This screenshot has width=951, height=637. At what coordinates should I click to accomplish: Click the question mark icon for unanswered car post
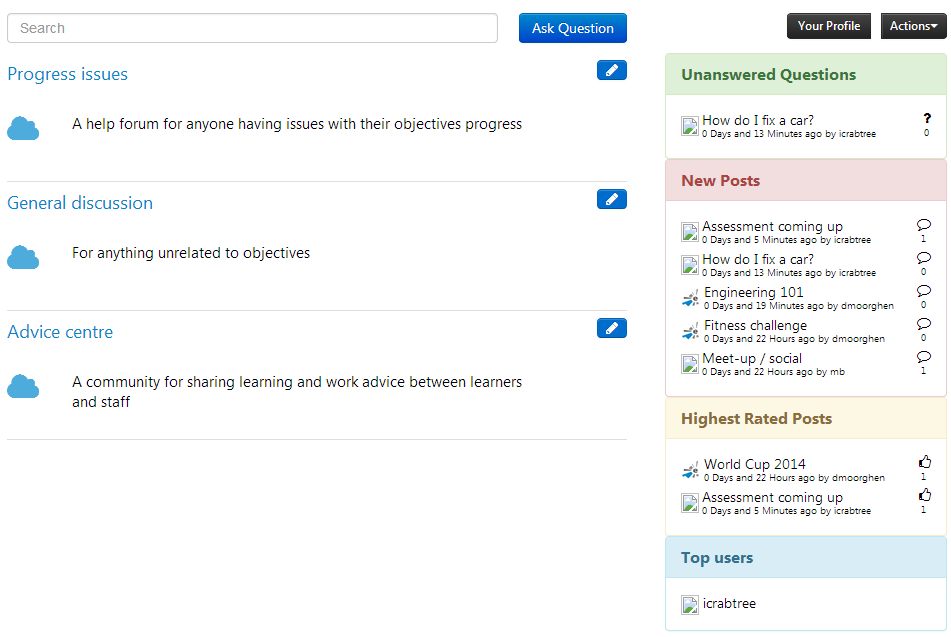point(927,119)
